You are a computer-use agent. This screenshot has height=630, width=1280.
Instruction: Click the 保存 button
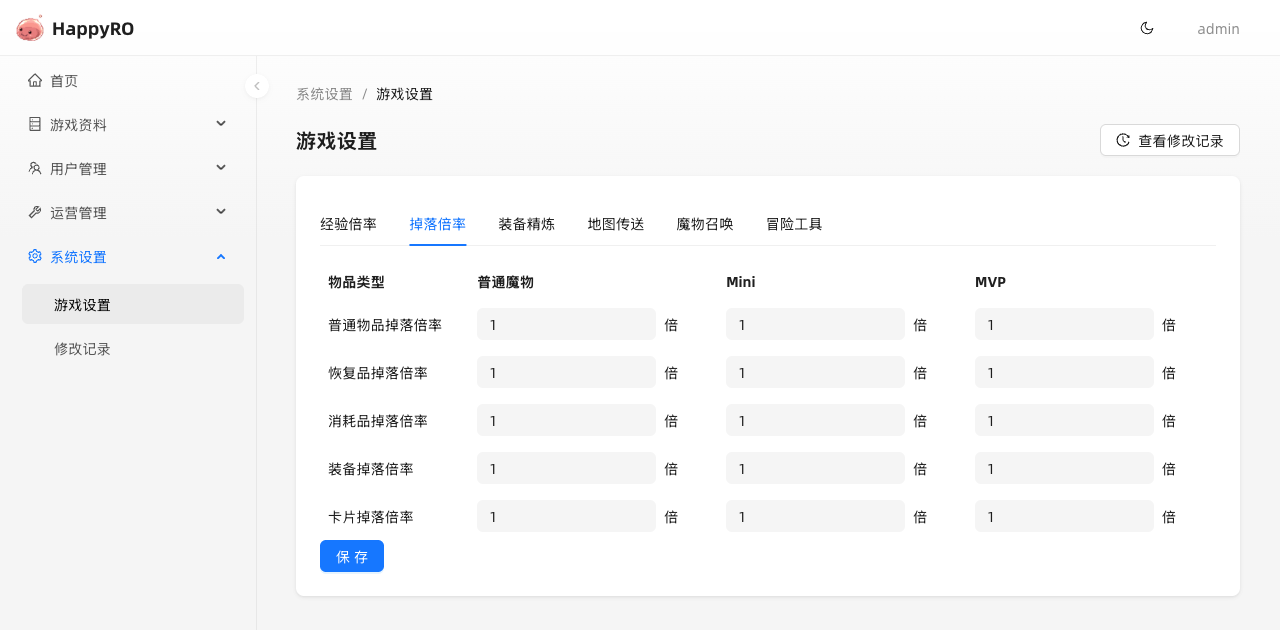[352, 556]
